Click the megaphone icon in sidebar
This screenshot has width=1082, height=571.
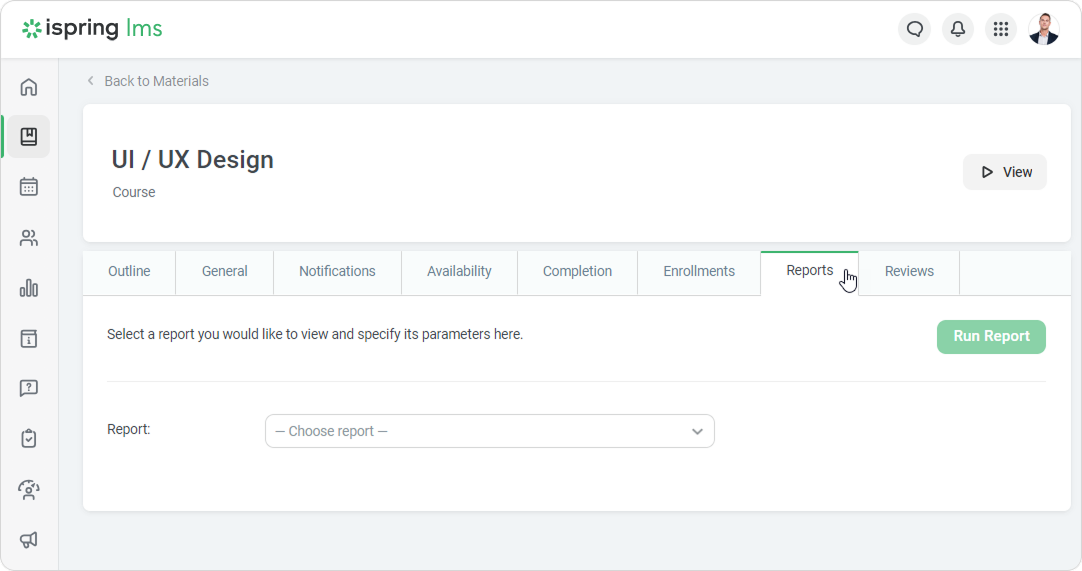point(29,540)
